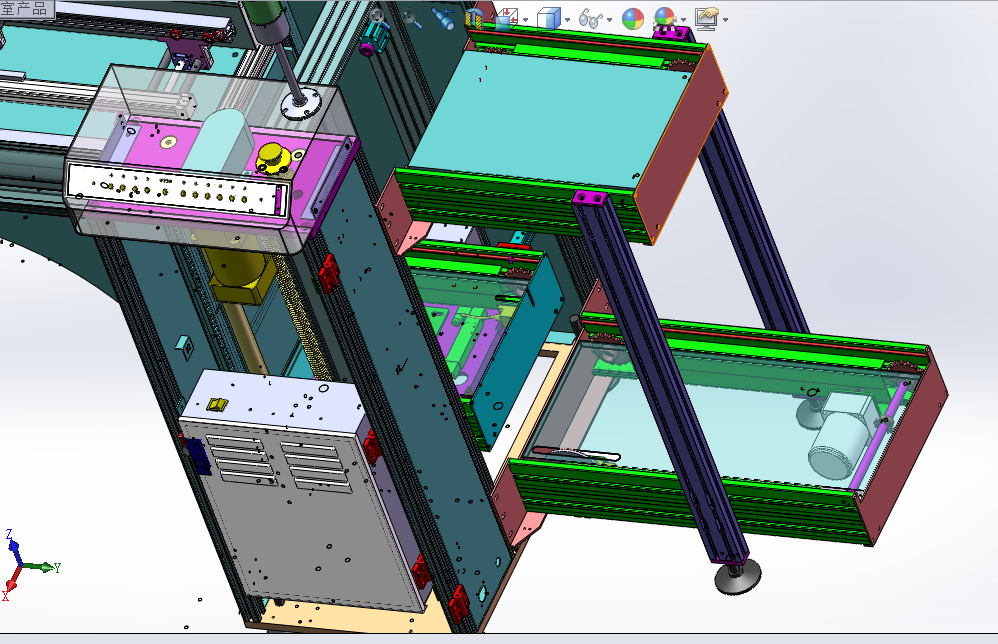Image resolution: width=998 pixels, height=644 pixels.
Task: Expand the Hide/Show Items dropdown arrow
Action: (x=610, y=20)
